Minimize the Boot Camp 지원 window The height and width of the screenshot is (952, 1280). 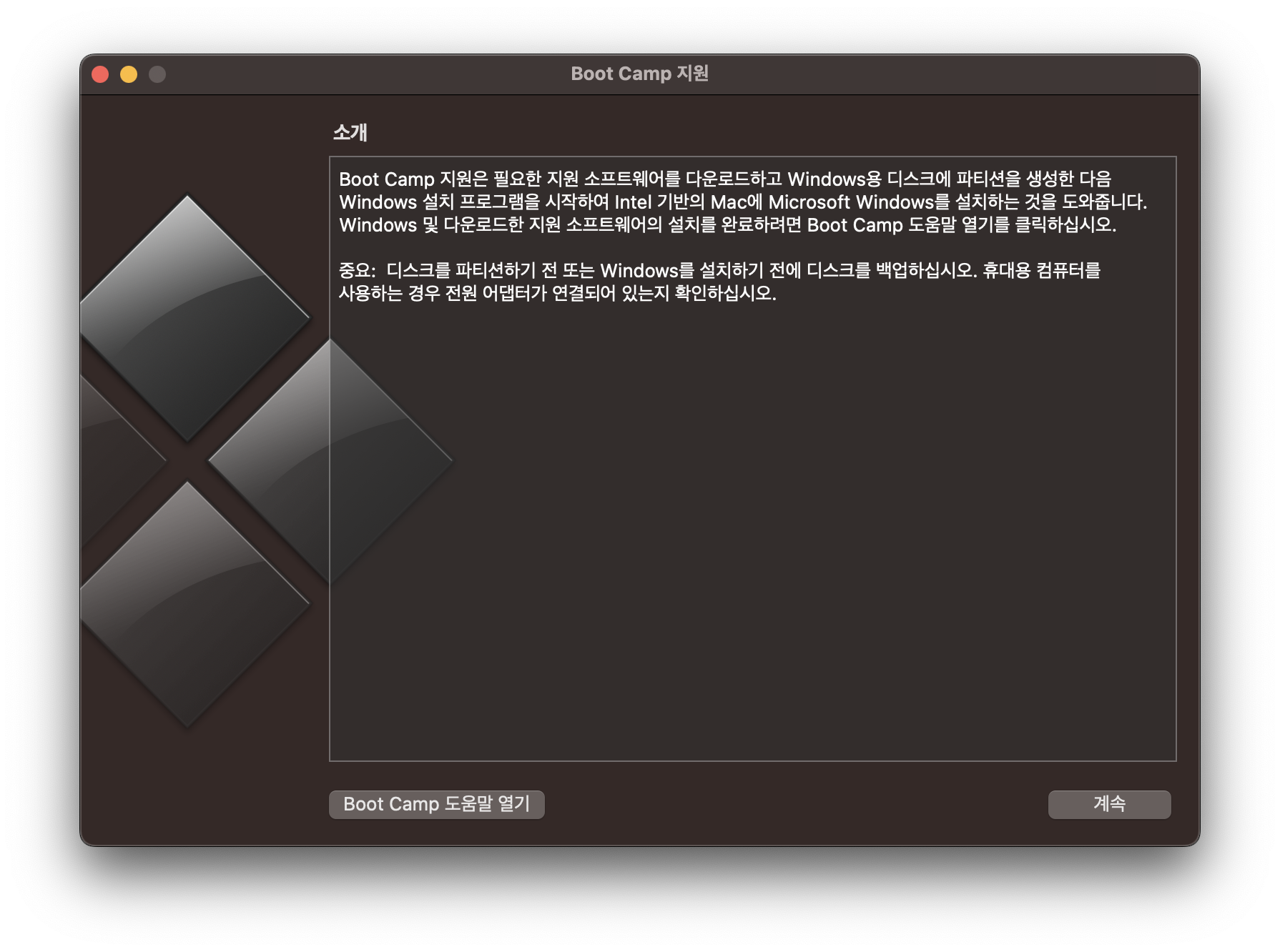[129, 74]
